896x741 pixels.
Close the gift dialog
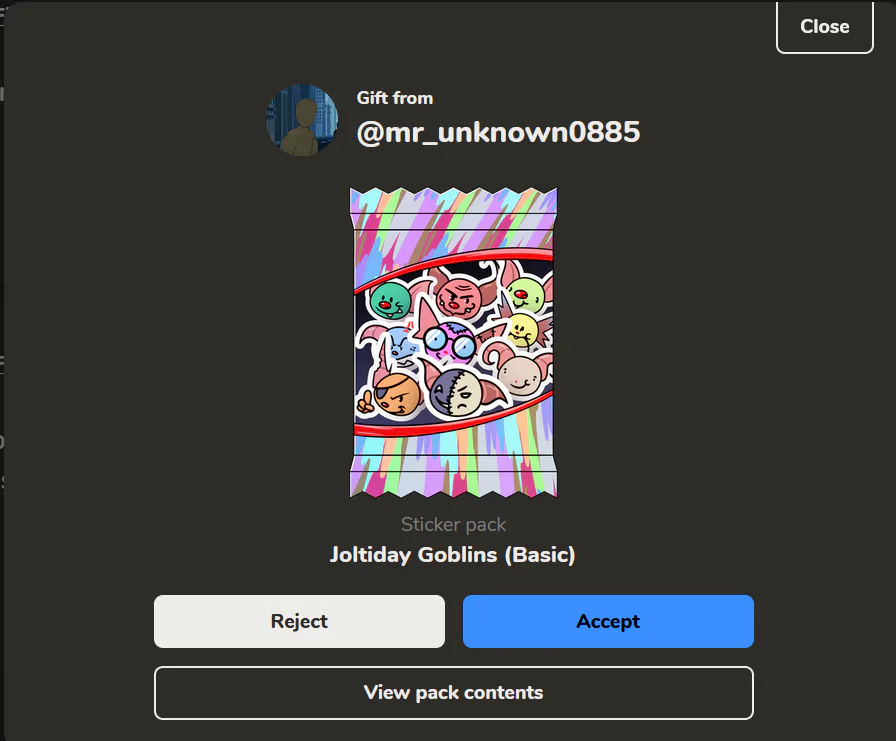click(825, 27)
